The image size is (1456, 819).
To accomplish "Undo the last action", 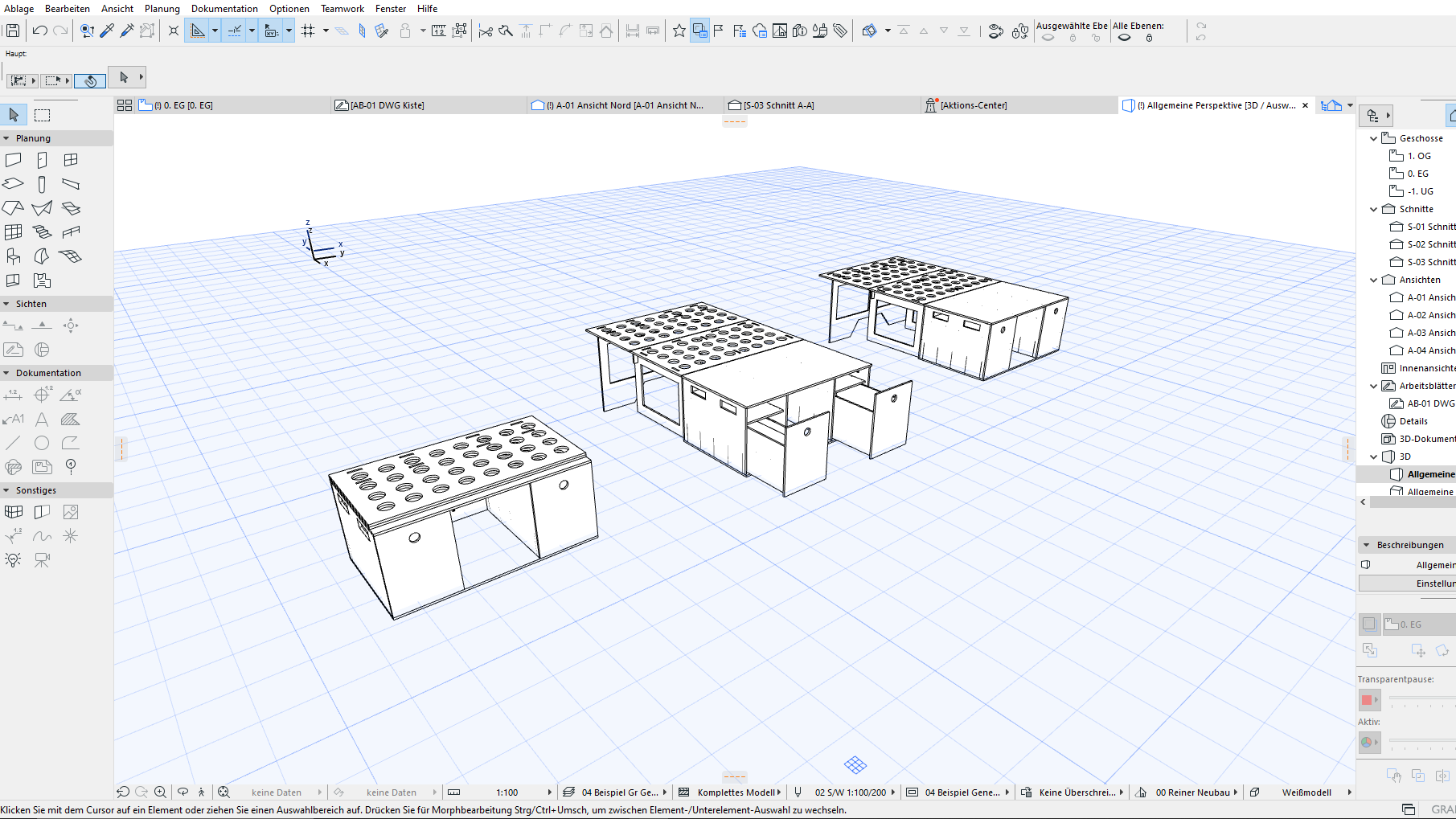I will pos(39,31).
